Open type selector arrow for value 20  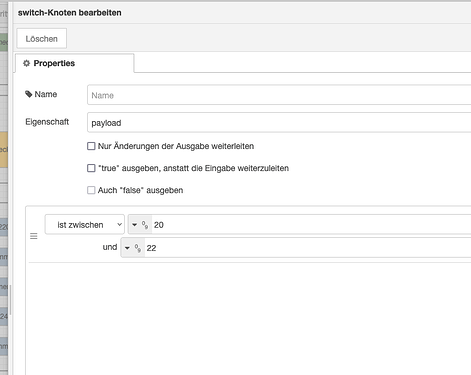(x=134, y=225)
